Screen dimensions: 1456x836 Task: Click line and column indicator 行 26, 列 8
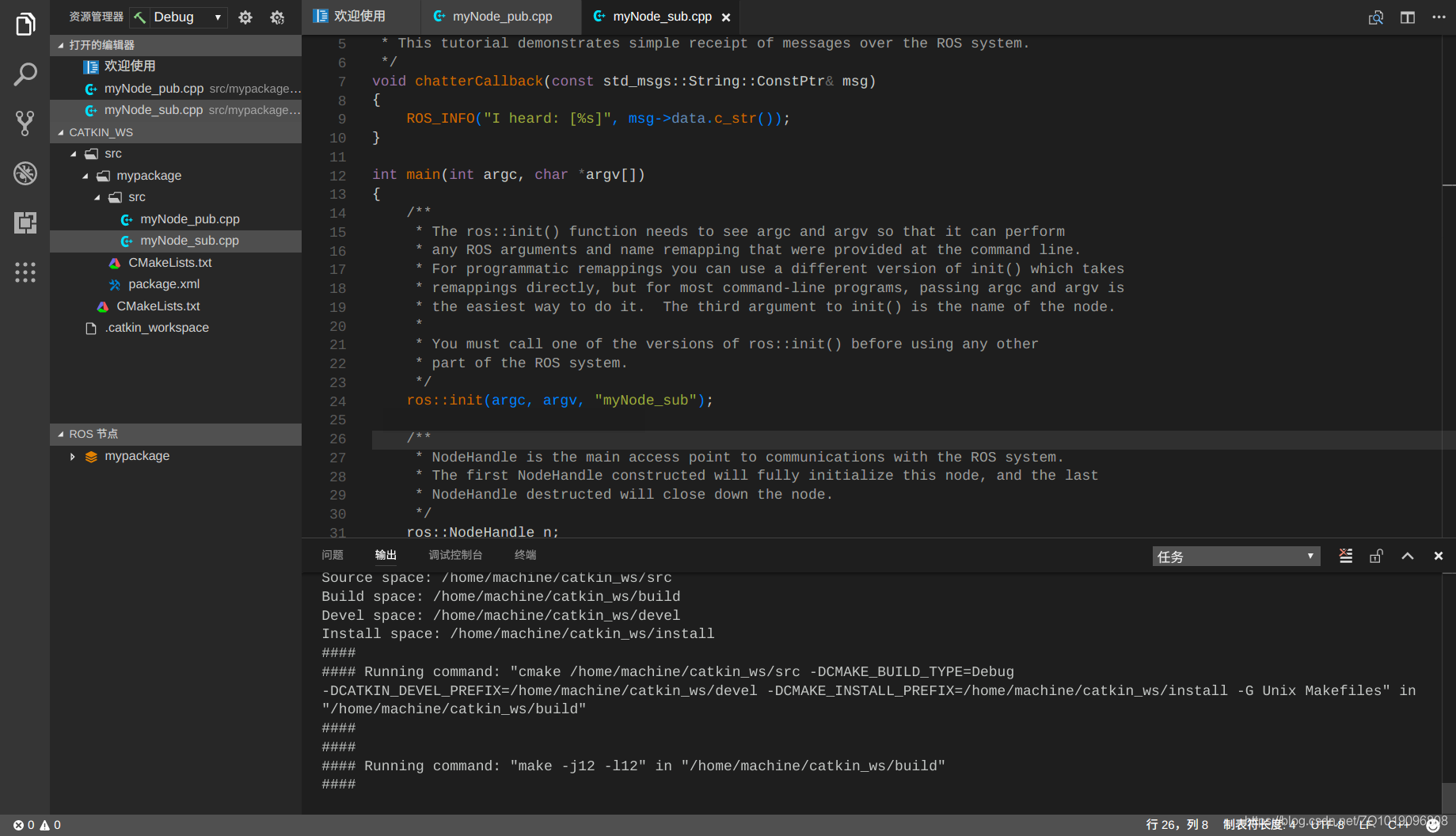point(1177,825)
